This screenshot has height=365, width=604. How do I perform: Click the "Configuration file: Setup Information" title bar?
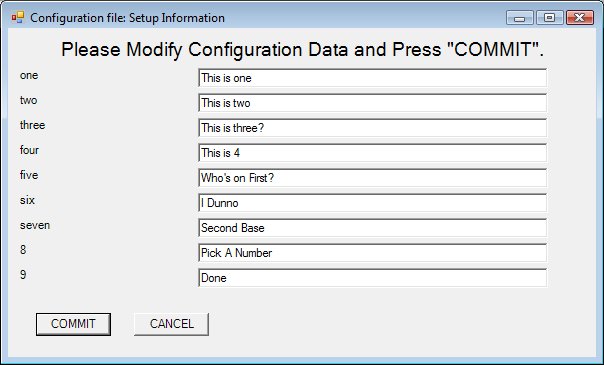(x=128, y=18)
